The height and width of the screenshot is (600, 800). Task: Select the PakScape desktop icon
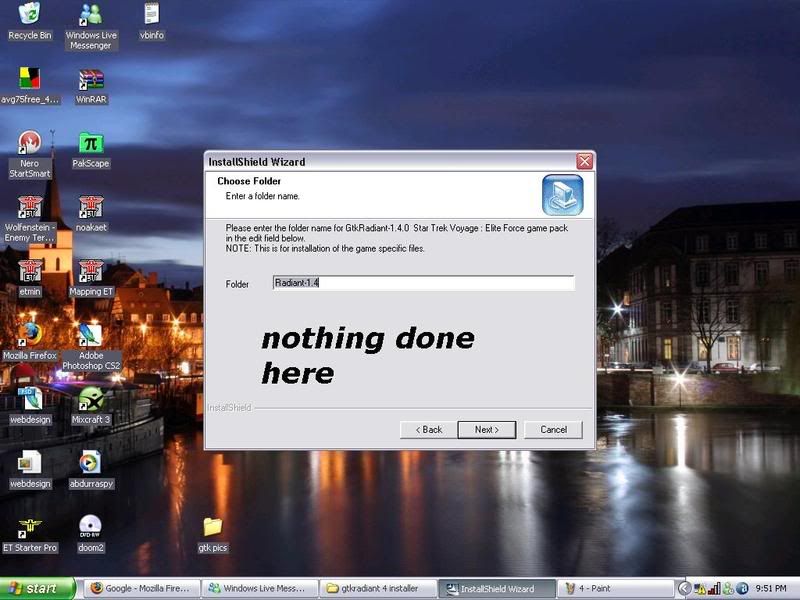click(x=91, y=144)
